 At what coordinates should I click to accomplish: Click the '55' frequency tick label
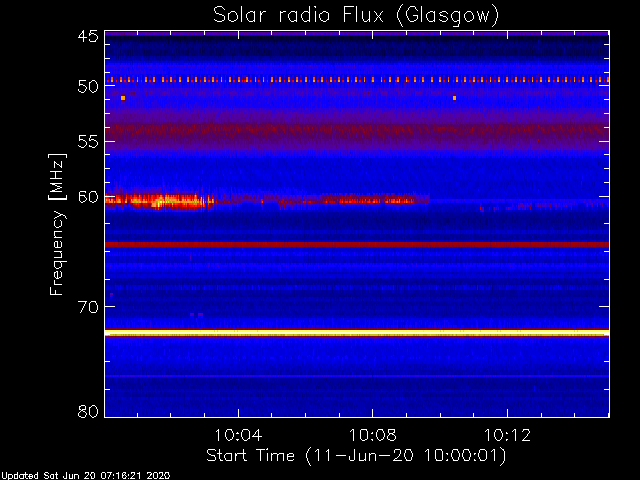point(88,142)
